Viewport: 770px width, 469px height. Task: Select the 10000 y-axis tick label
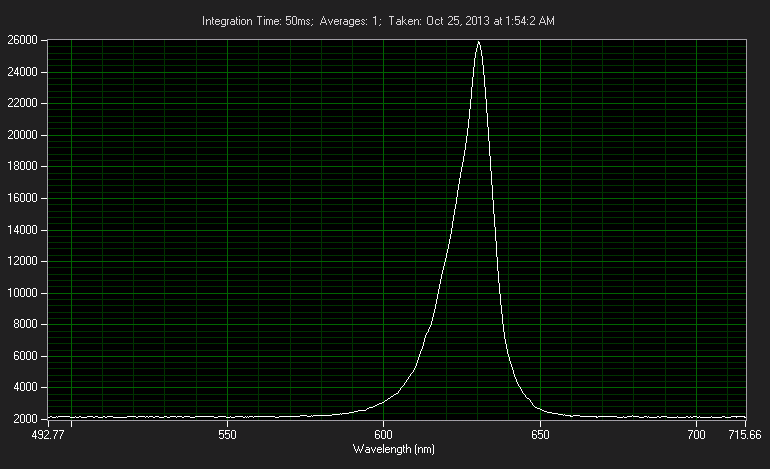coord(21,293)
